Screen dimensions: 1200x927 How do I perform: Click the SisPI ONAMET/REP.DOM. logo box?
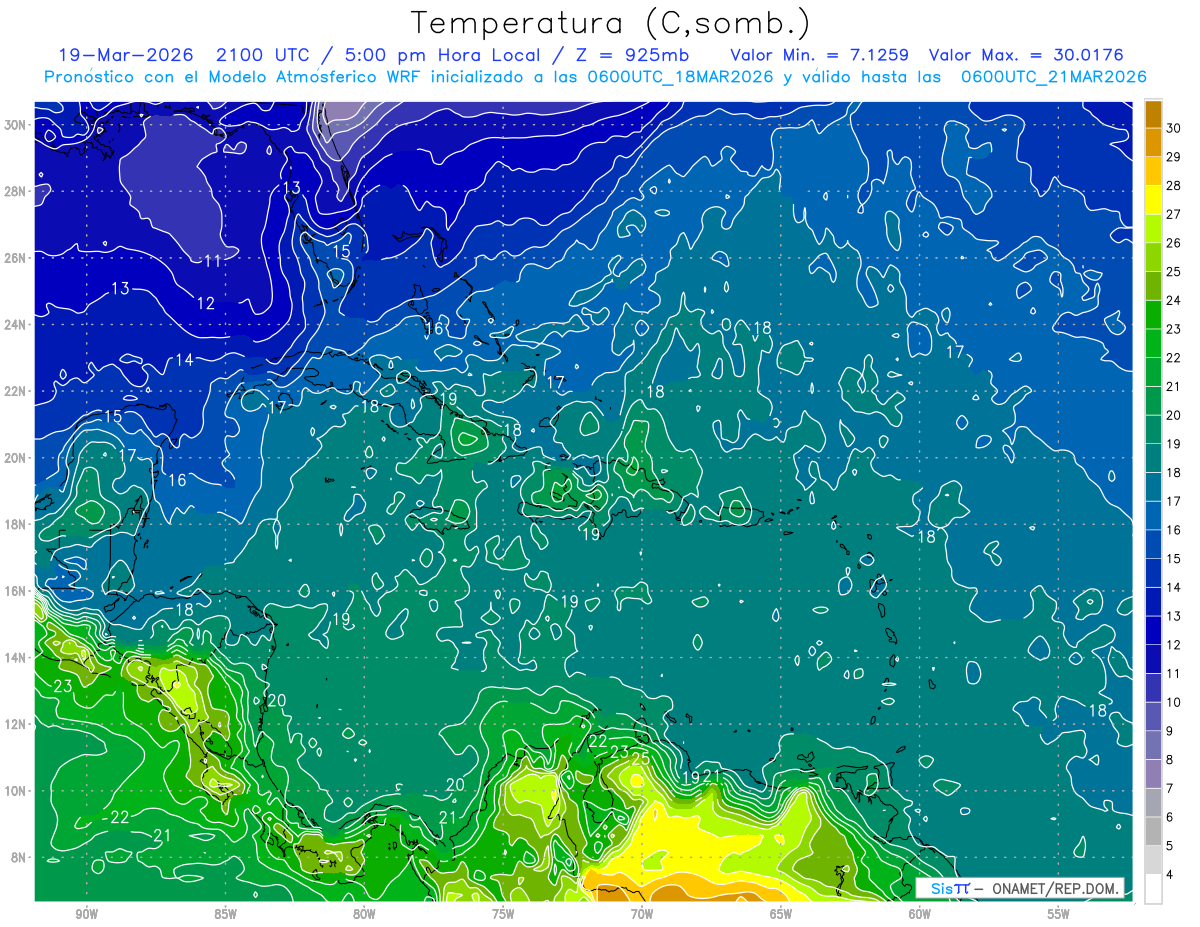1020,888
